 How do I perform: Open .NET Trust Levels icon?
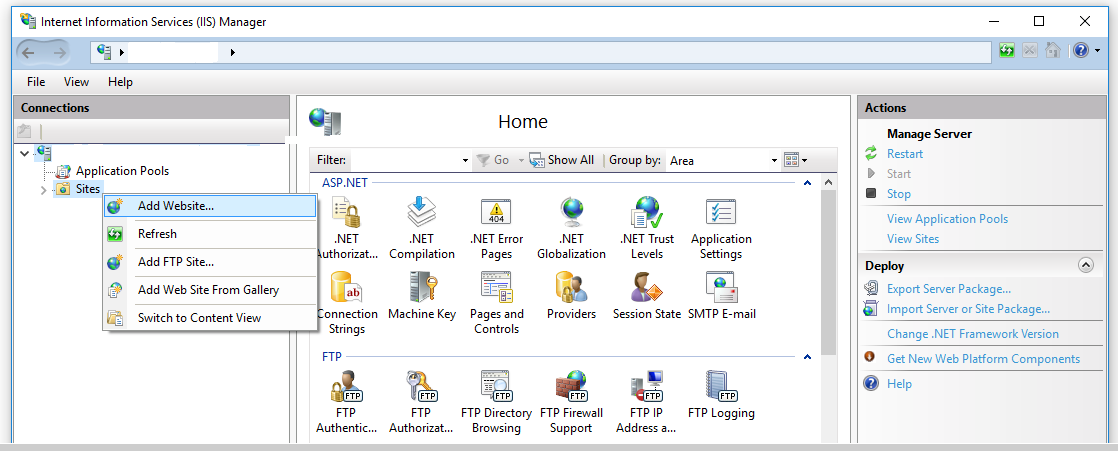tap(647, 228)
